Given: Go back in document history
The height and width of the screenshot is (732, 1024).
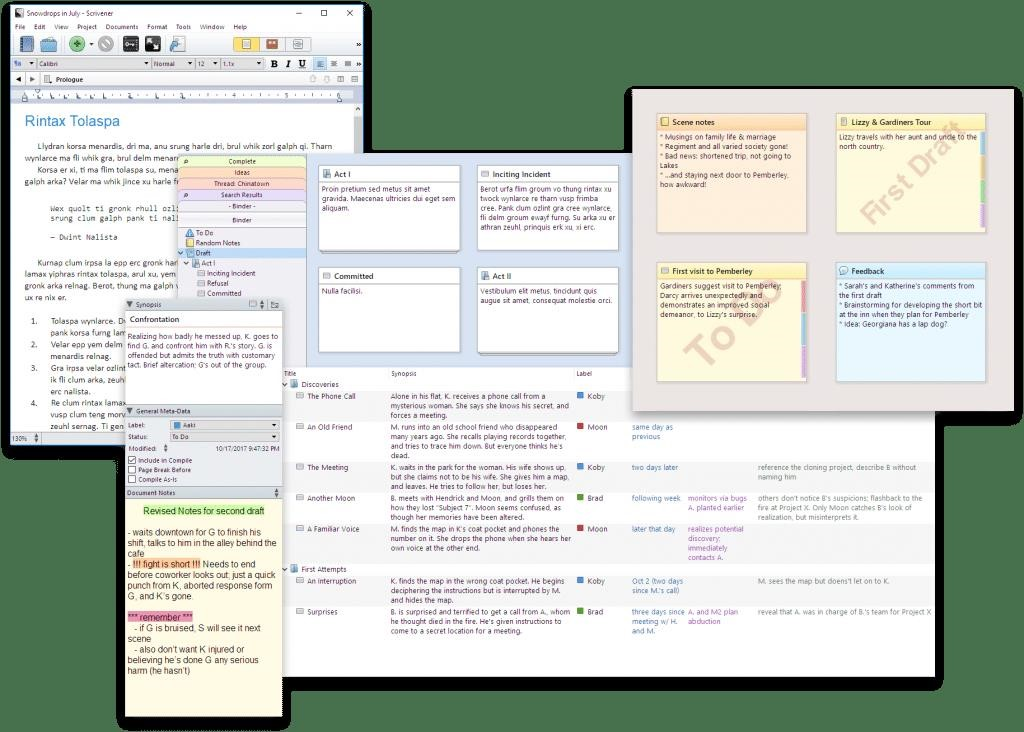Looking at the screenshot, I should coord(18,79).
